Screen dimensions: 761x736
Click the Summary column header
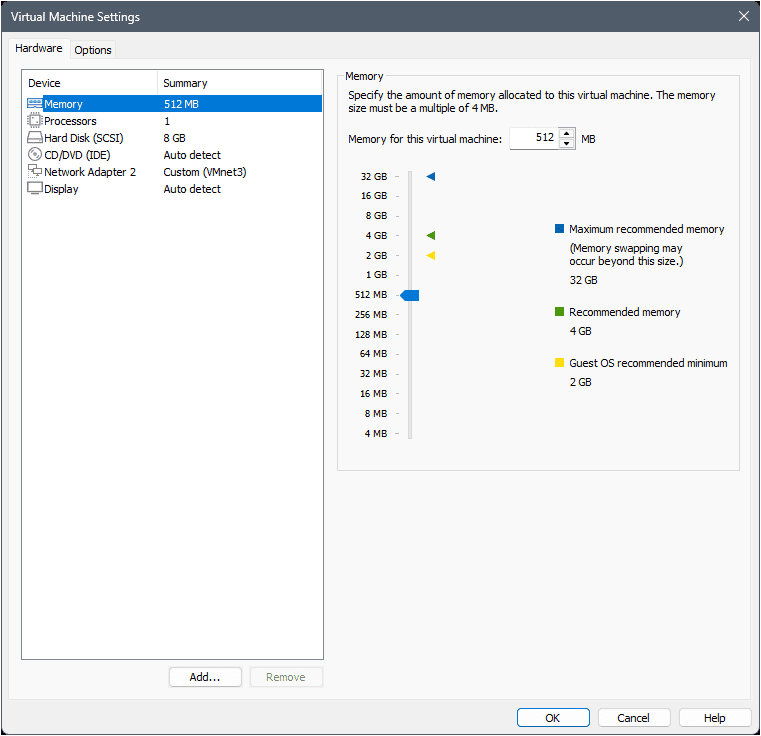(239, 83)
